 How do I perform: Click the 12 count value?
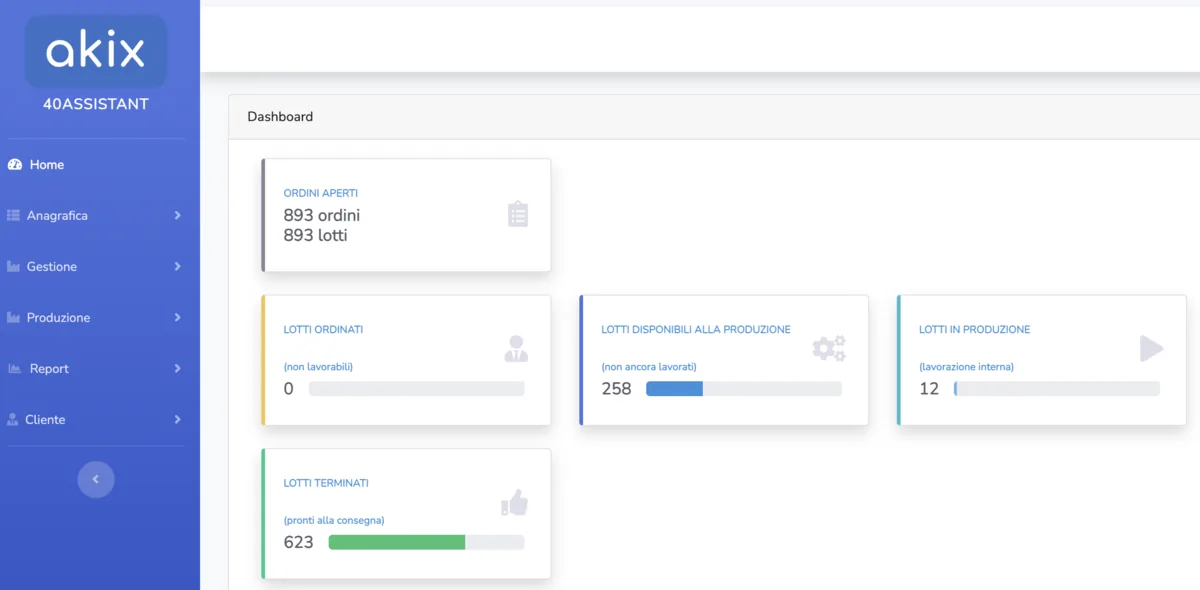coord(930,389)
